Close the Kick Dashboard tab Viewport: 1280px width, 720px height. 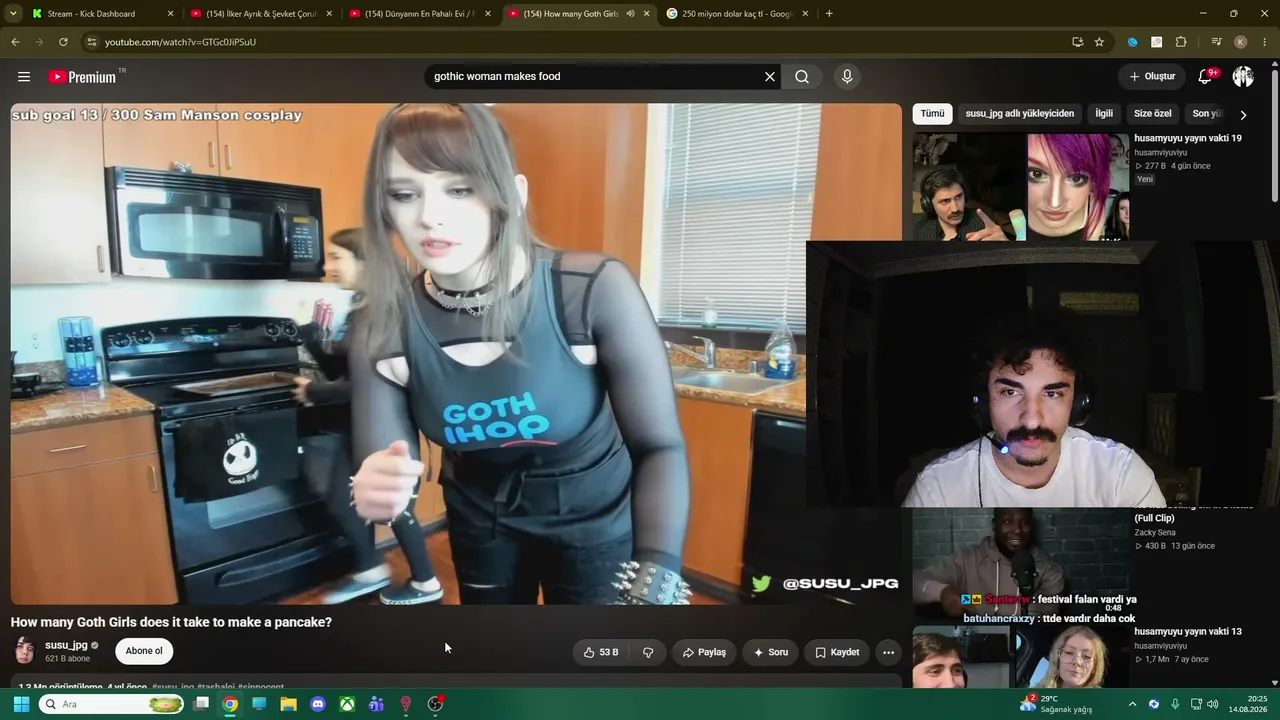coord(170,14)
